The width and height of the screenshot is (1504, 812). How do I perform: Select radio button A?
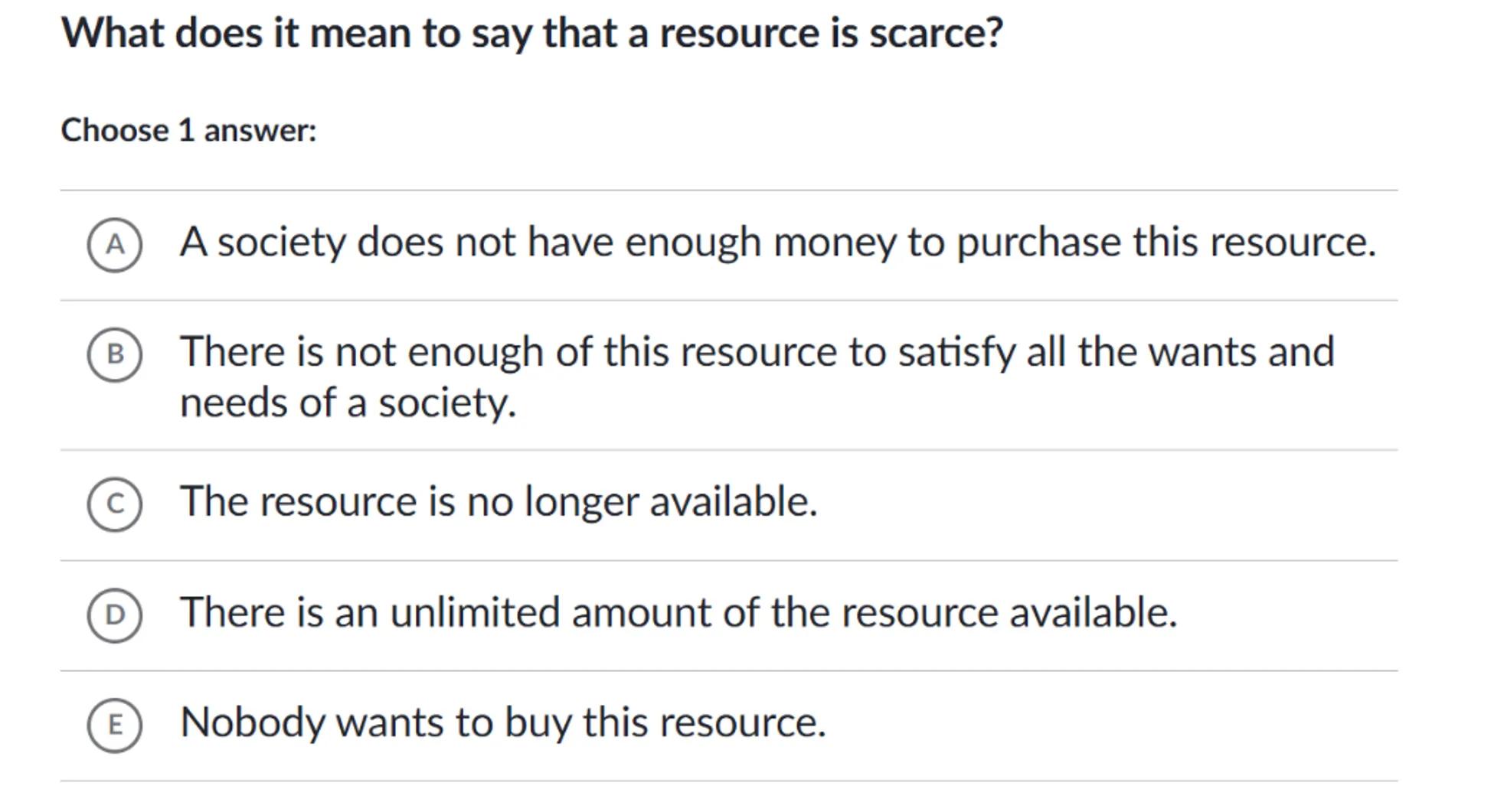pos(115,245)
